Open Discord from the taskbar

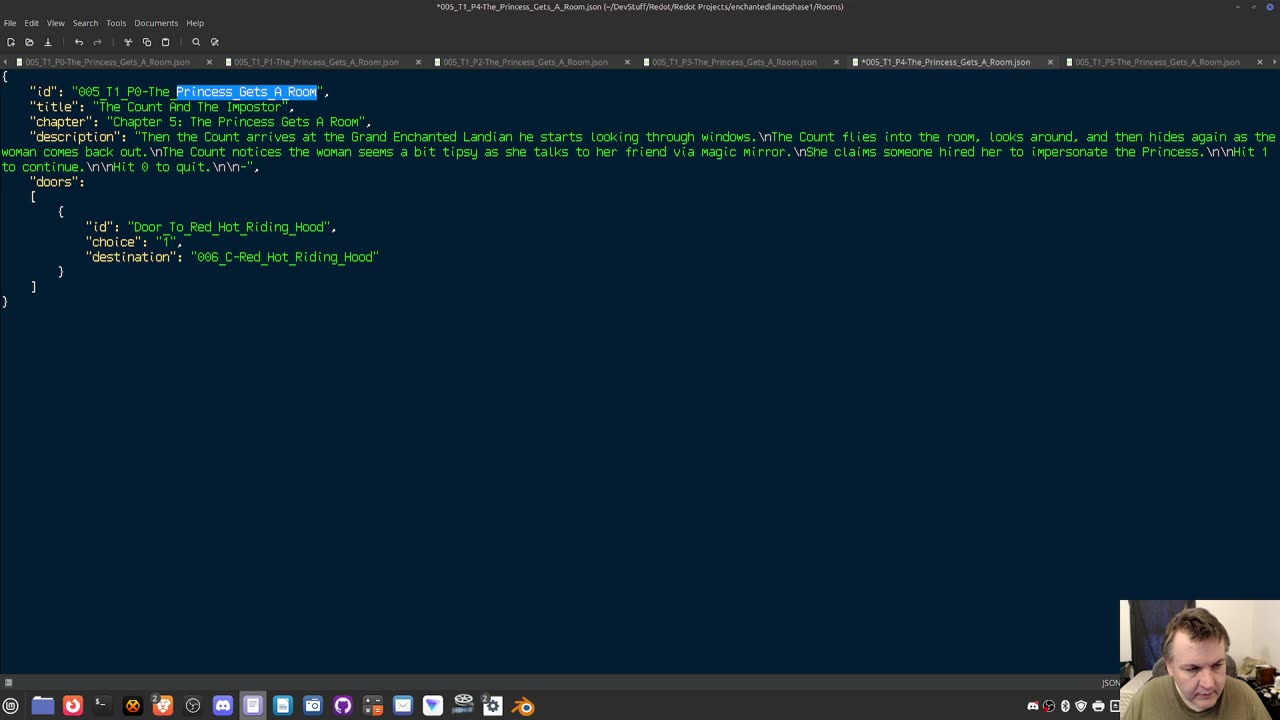222,706
